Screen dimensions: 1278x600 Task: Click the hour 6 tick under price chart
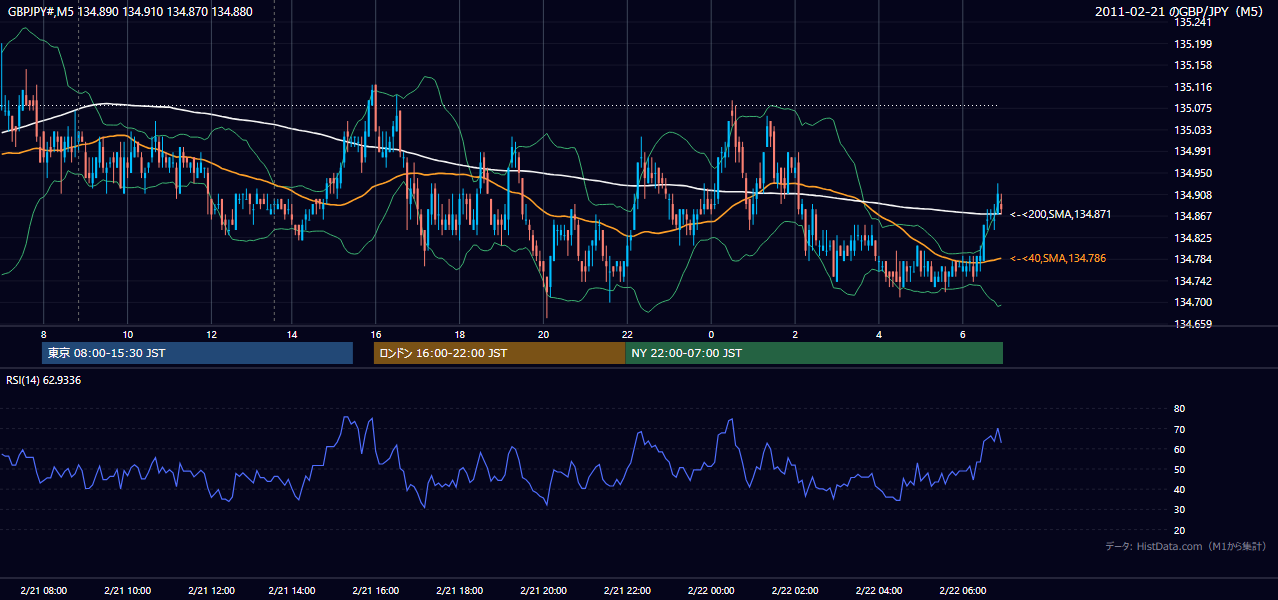pyautogui.click(x=961, y=334)
